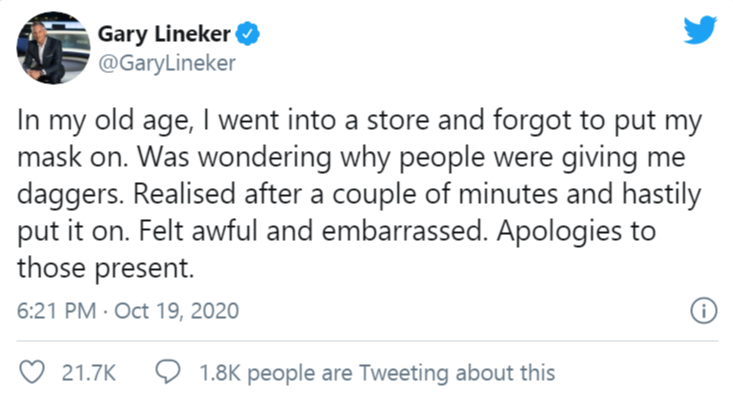Open the Twitter info circle icon
Viewport: 733px width, 396px height.
[x=704, y=310]
